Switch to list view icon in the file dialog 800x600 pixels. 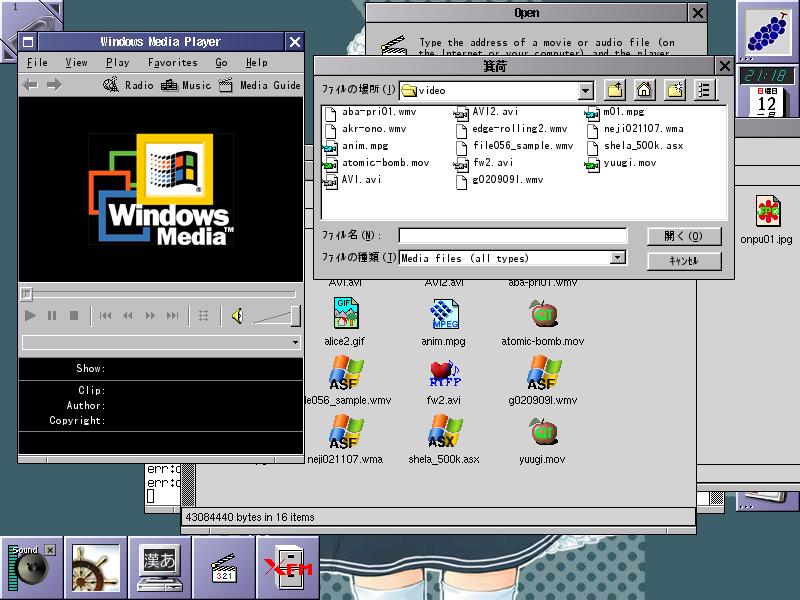[x=705, y=90]
